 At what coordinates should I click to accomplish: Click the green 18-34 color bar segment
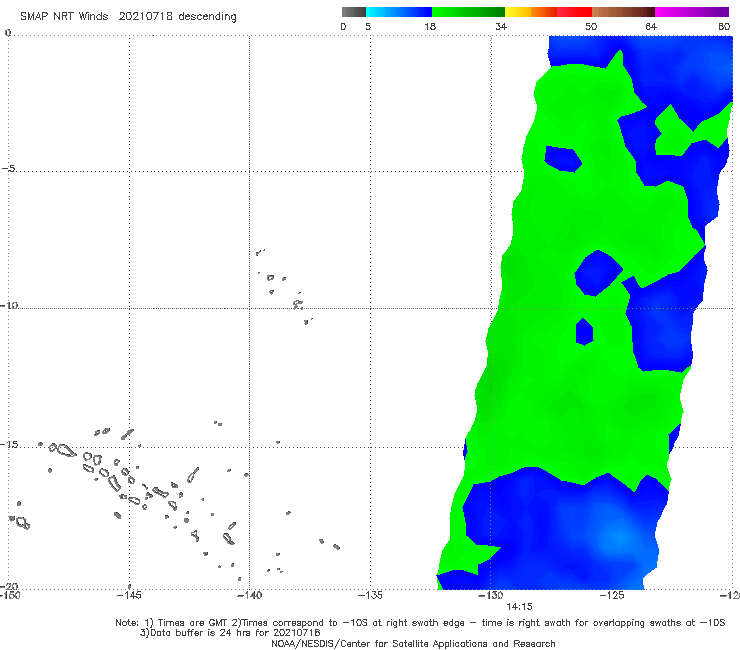(468, 12)
